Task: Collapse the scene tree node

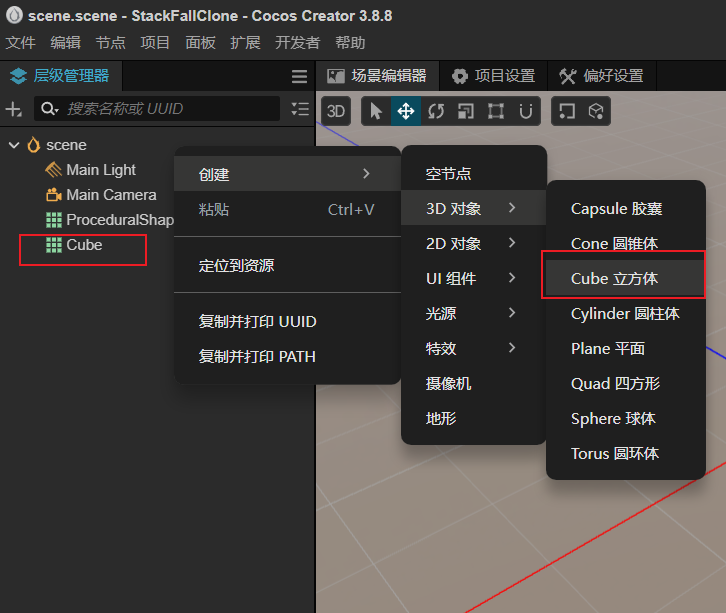Action: (x=14, y=145)
